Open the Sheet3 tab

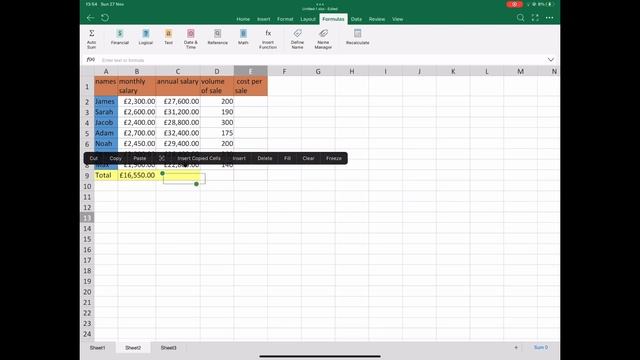pyautogui.click(x=169, y=348)
